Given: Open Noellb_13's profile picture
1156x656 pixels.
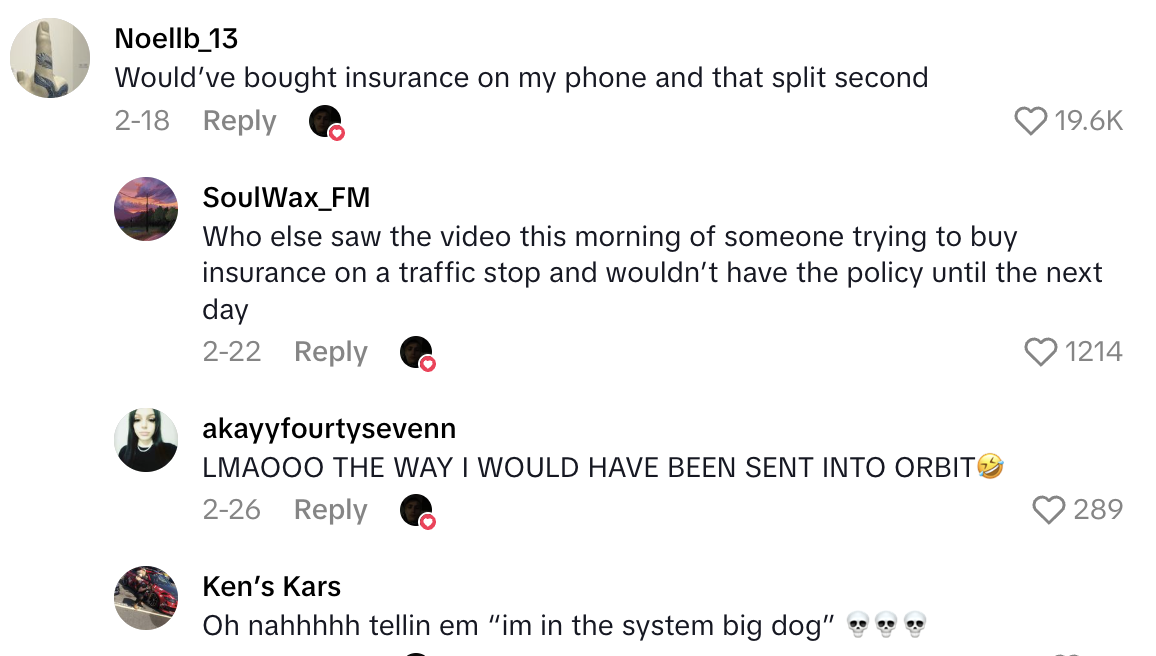Looking at the screenshot, I should coord(51,58).
